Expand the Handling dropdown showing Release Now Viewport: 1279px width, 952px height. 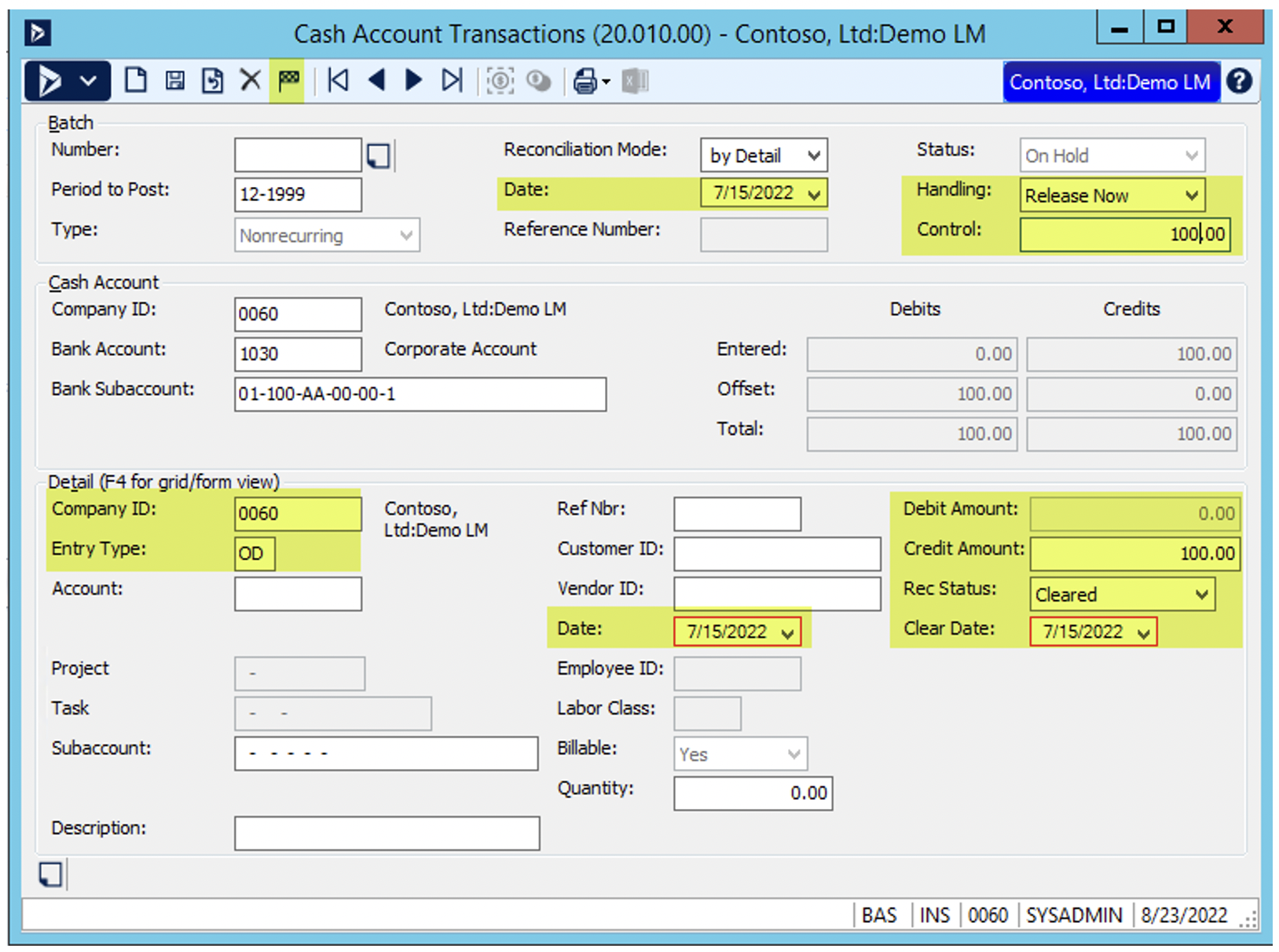click(1193, 196)
